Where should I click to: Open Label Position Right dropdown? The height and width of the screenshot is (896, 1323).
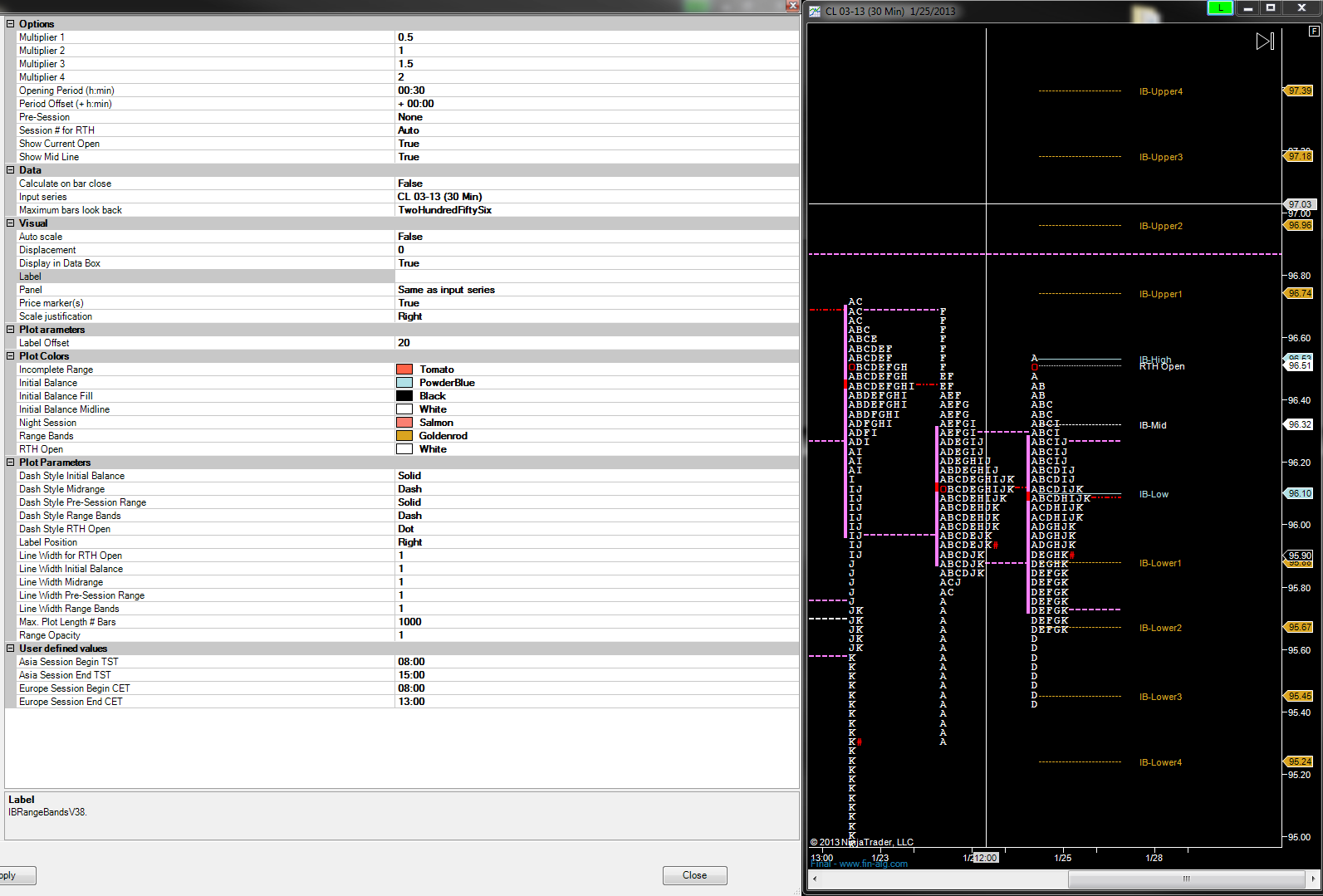tap(596, 542)
